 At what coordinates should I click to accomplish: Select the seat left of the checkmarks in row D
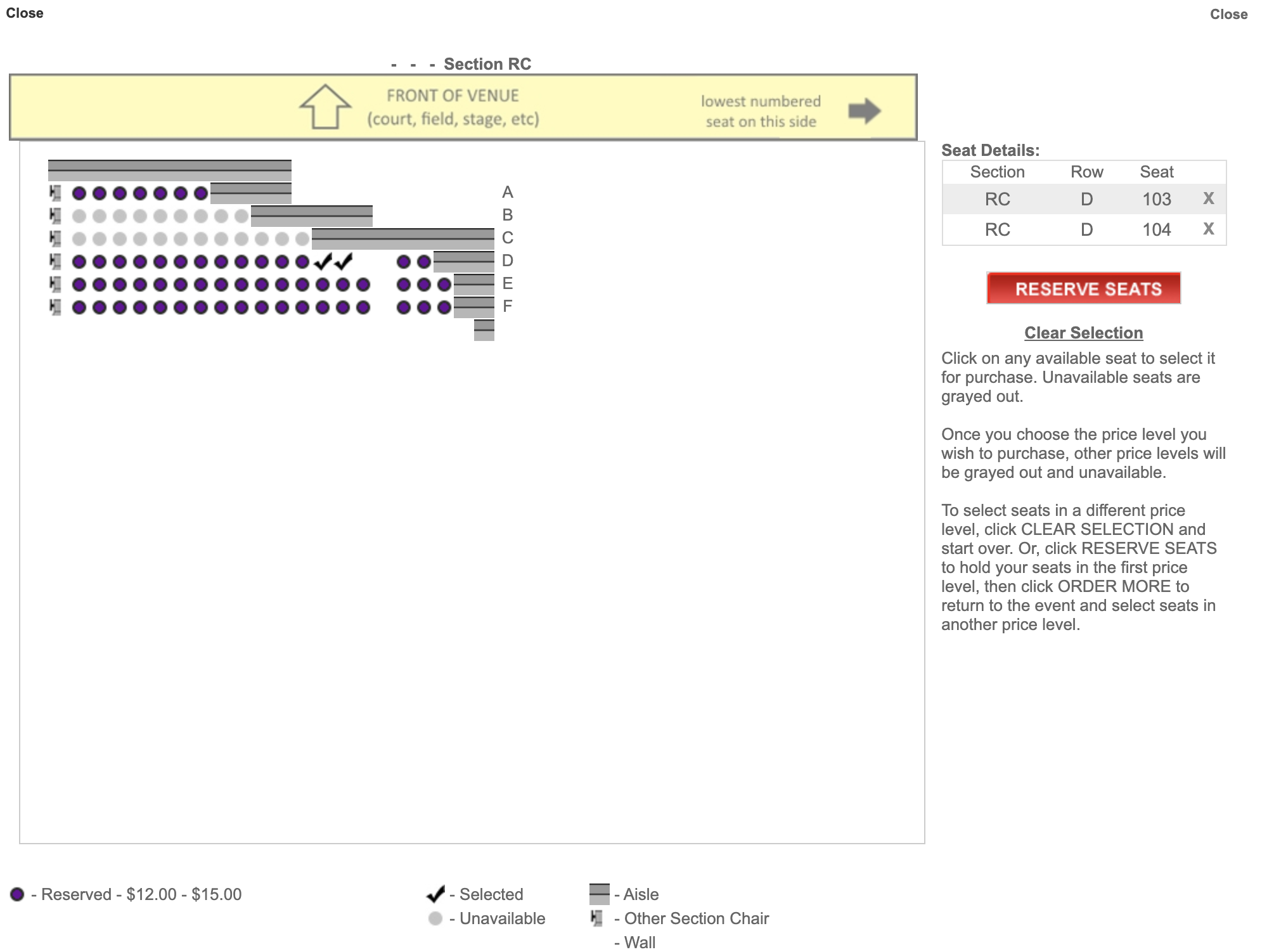(x=302, y=262)
